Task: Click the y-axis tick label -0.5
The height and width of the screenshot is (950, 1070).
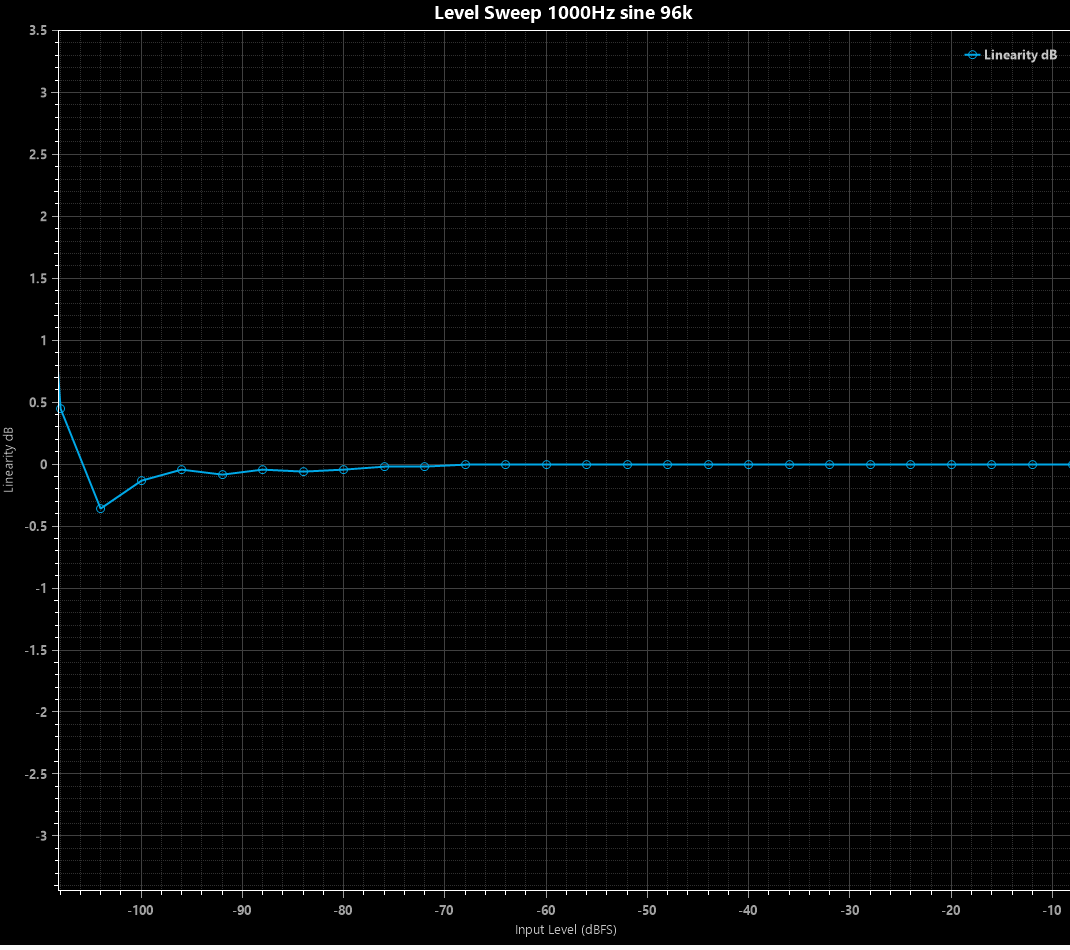Action: point(36,527)
